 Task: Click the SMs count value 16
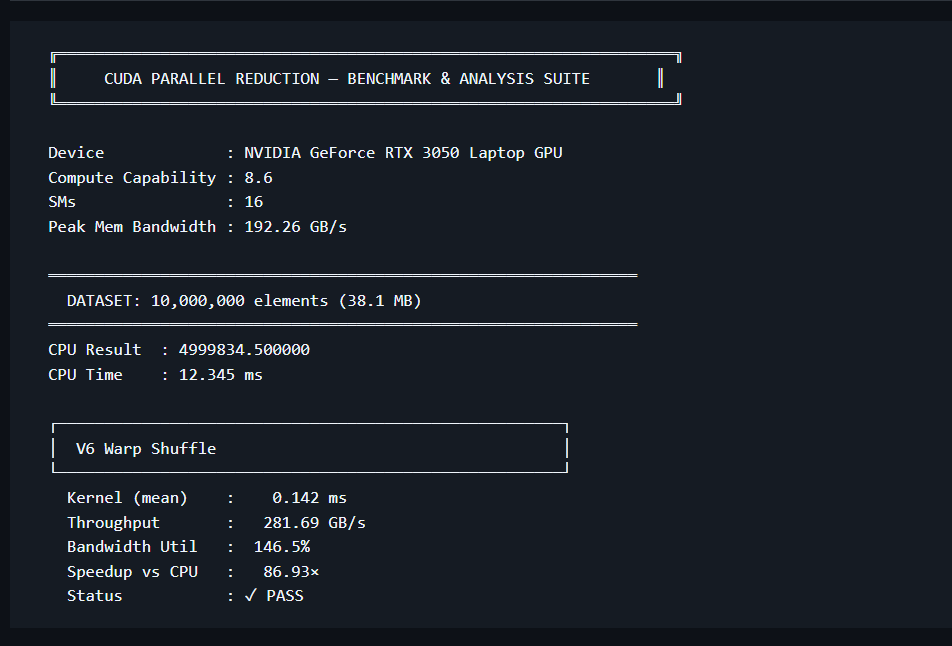(x=253, y=202)
